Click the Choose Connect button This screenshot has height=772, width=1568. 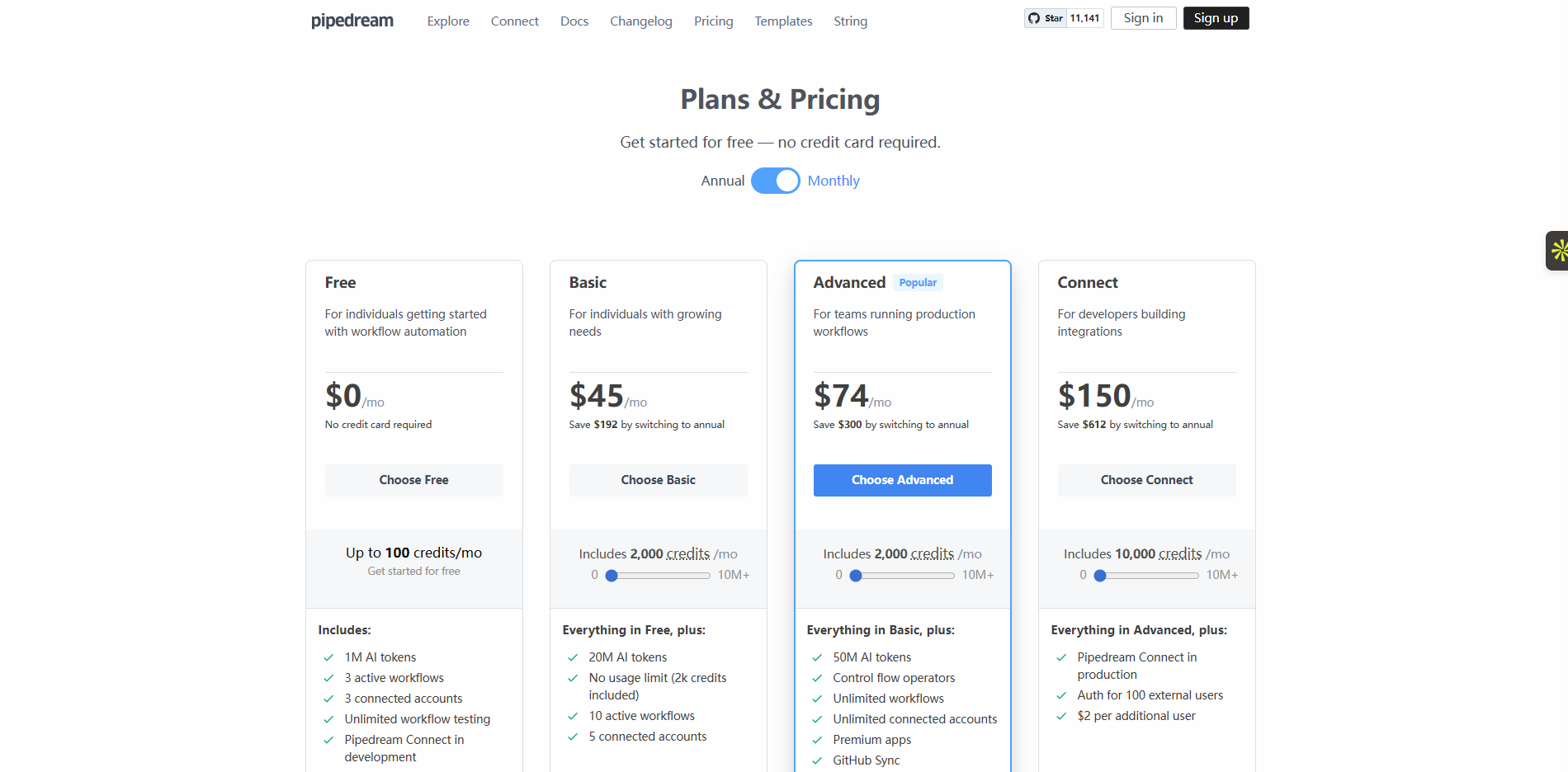[1146, 479]
